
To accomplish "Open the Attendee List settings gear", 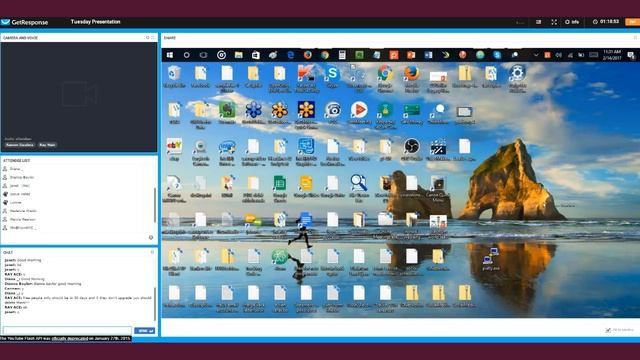I will 151,237.
